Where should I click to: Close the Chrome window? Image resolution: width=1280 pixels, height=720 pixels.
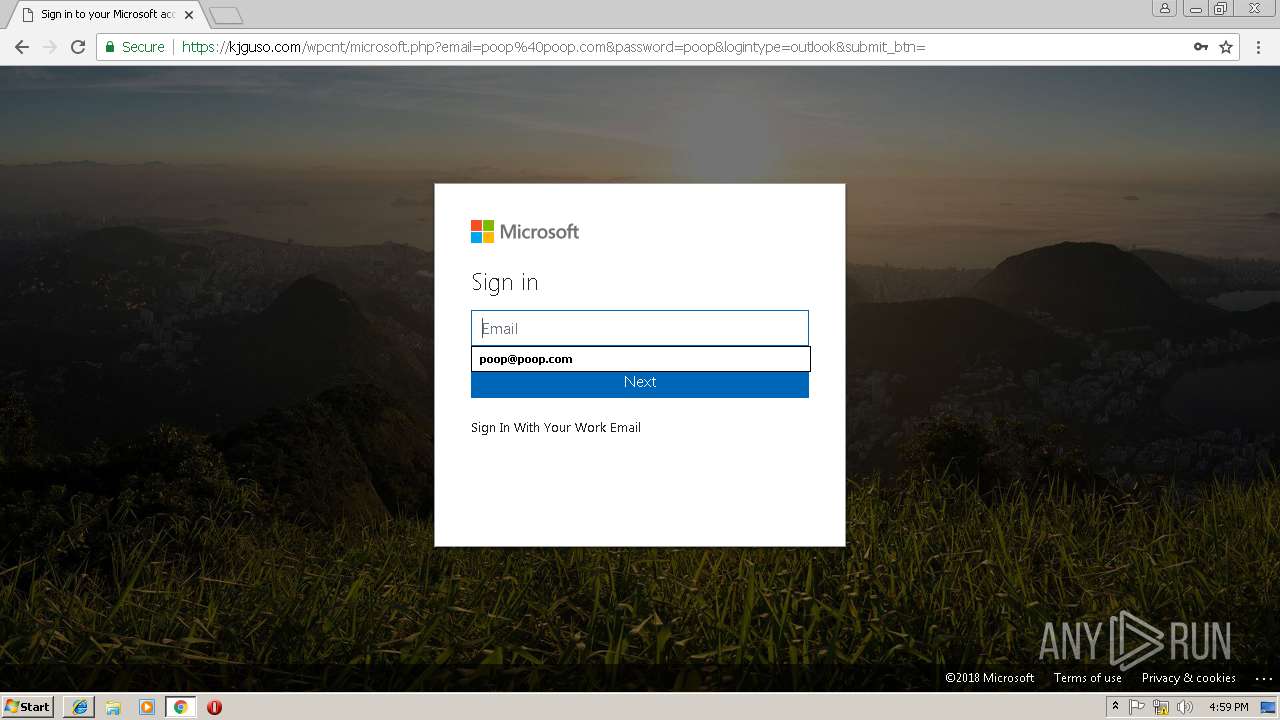pyautogui.click(x=1254, y=8)
